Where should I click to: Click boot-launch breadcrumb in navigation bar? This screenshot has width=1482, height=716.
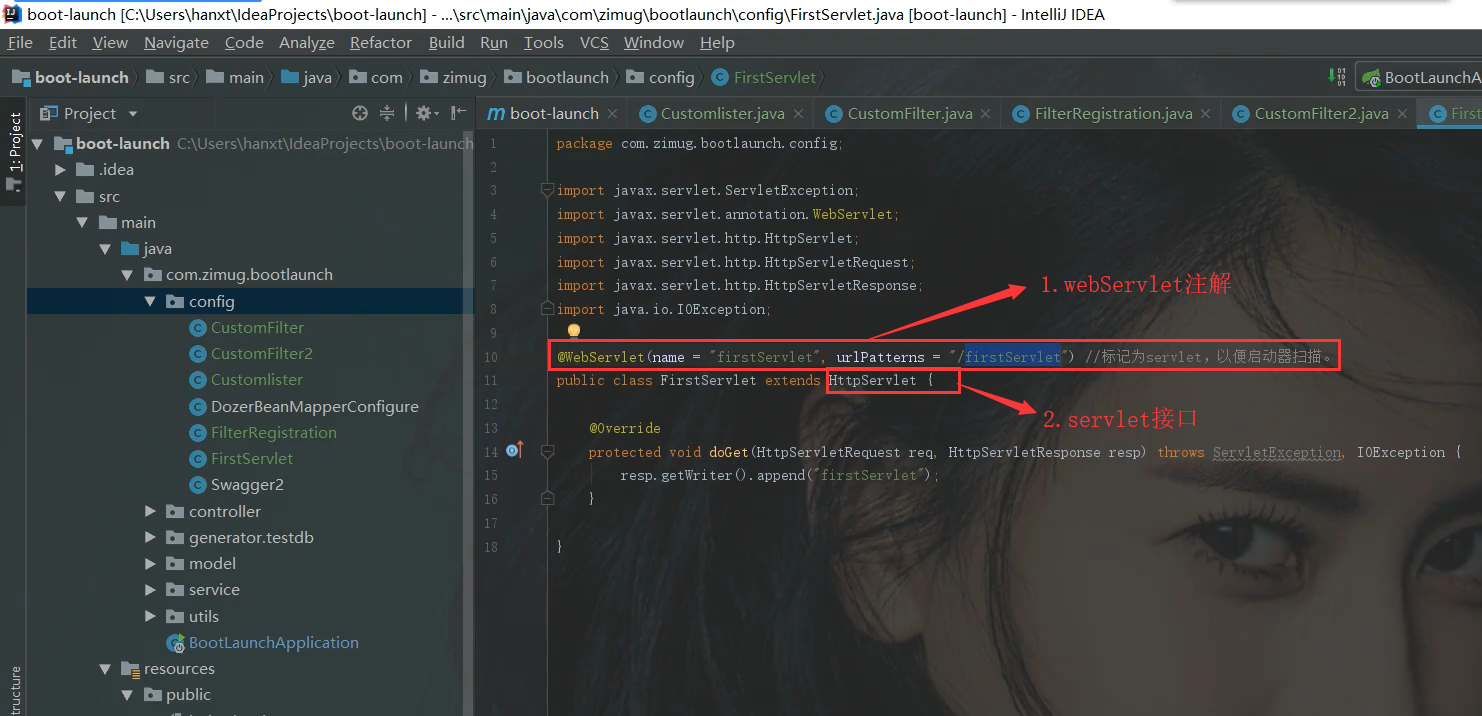pyautogui.click(x=71, y=78)
